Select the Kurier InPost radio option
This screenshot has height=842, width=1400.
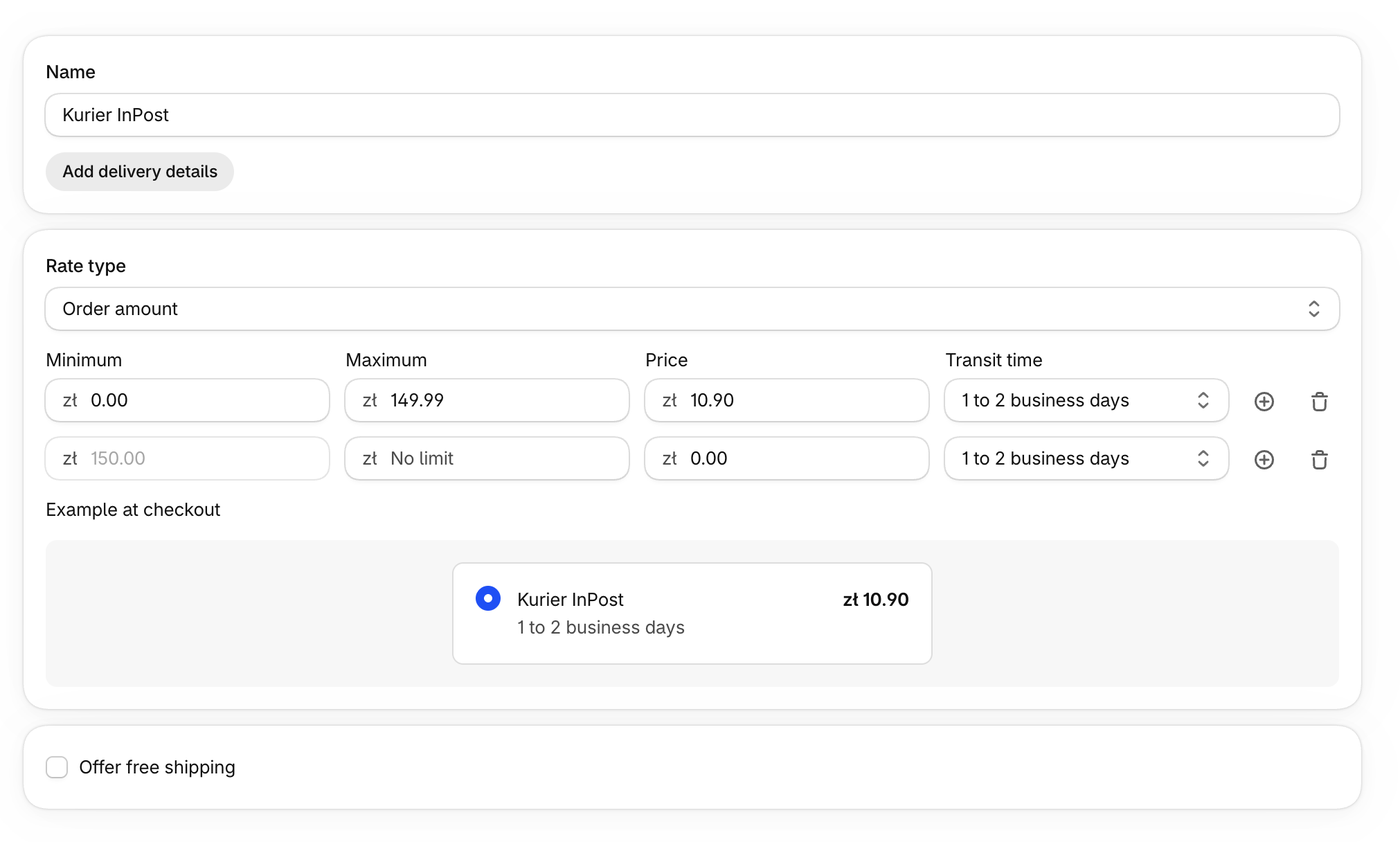coord(488,599)
